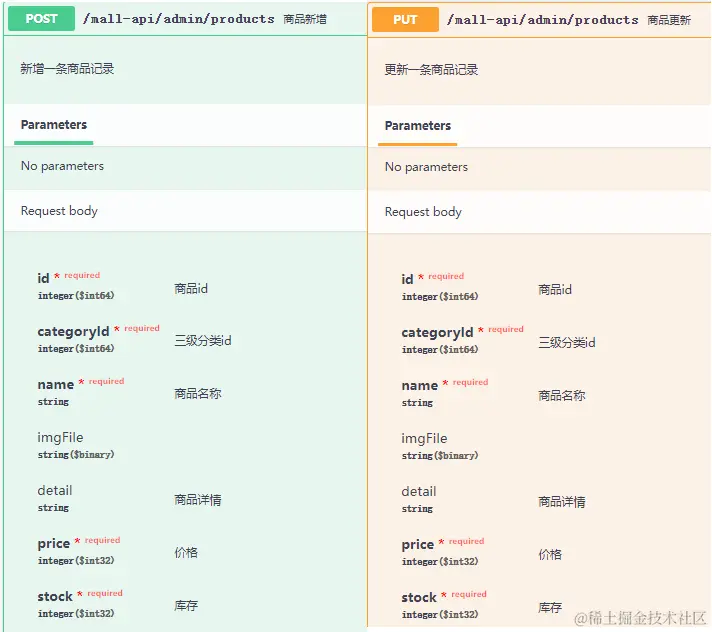The image size is (712, 632).
Task: Click 'No parameters' in PUT panel
Action: [426, 167]
